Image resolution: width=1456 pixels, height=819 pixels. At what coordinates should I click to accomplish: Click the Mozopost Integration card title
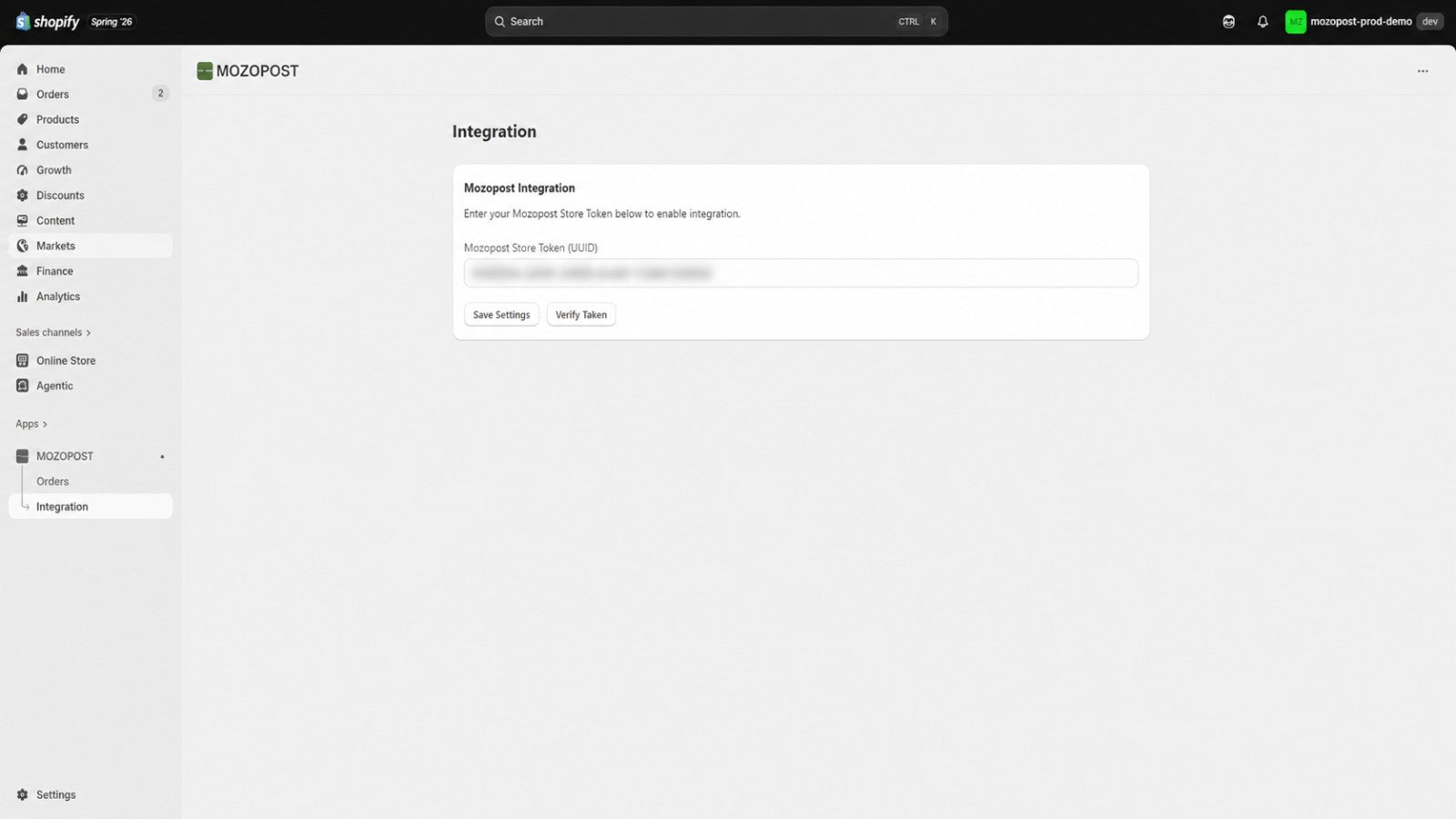[520, 188]
